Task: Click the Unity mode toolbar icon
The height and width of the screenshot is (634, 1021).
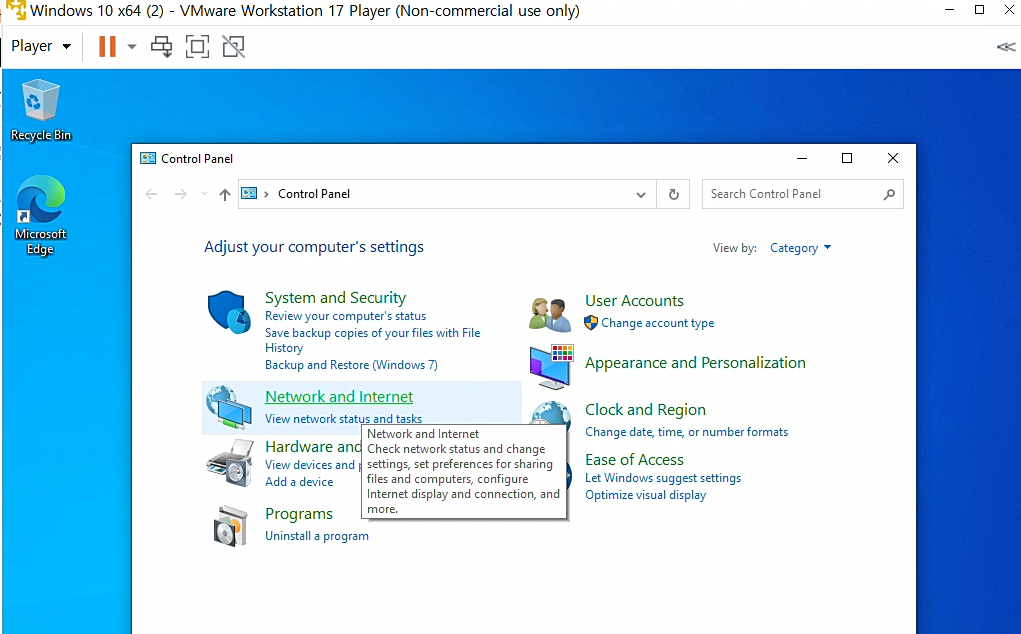Action: point(233,46)
